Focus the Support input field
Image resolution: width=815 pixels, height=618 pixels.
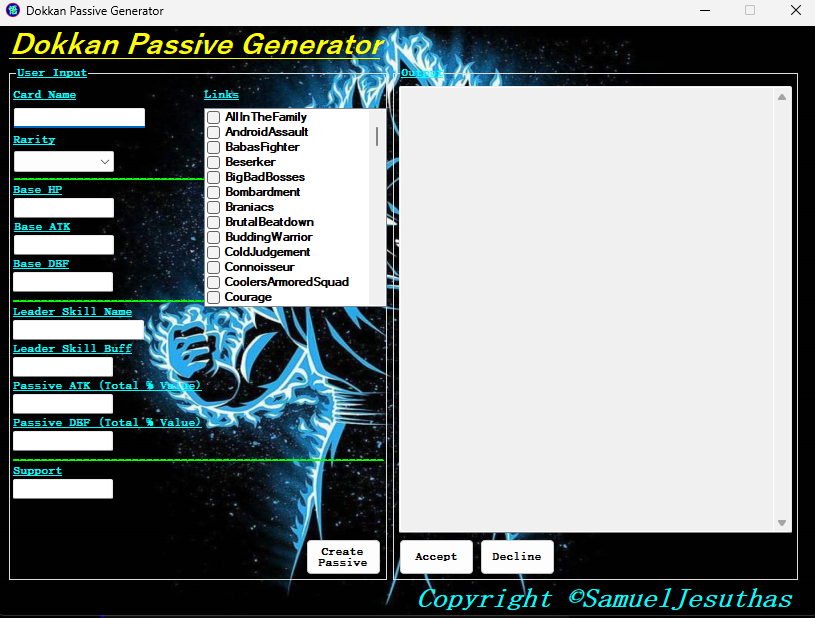[63, 489]
